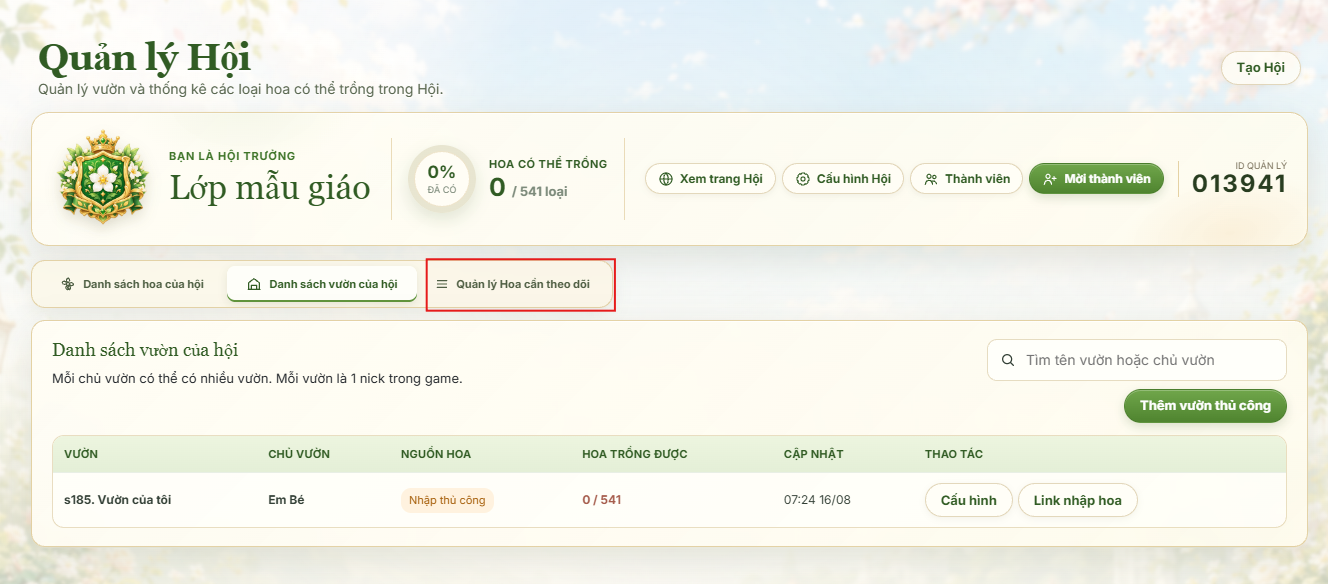Image resolution: width=1328 pixels, height=584 pixels.
Task: Click the Link nhập hoa button
Action: [1077, 500]
